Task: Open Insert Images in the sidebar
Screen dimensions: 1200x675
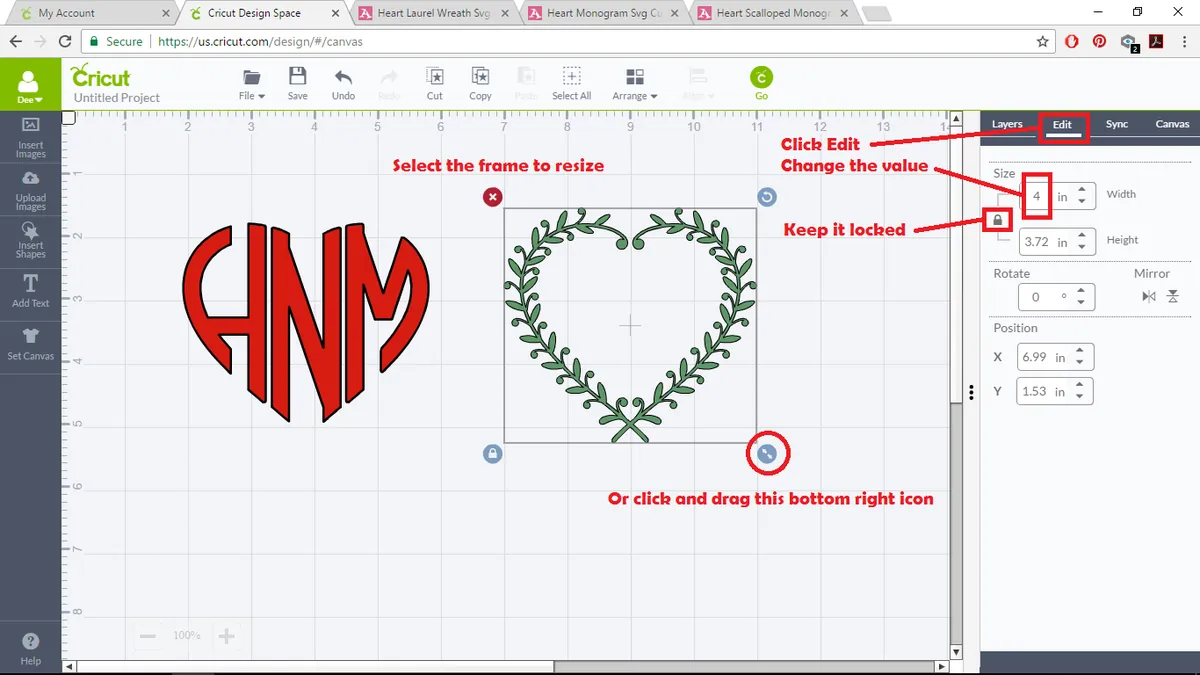Action: (30, 138)
